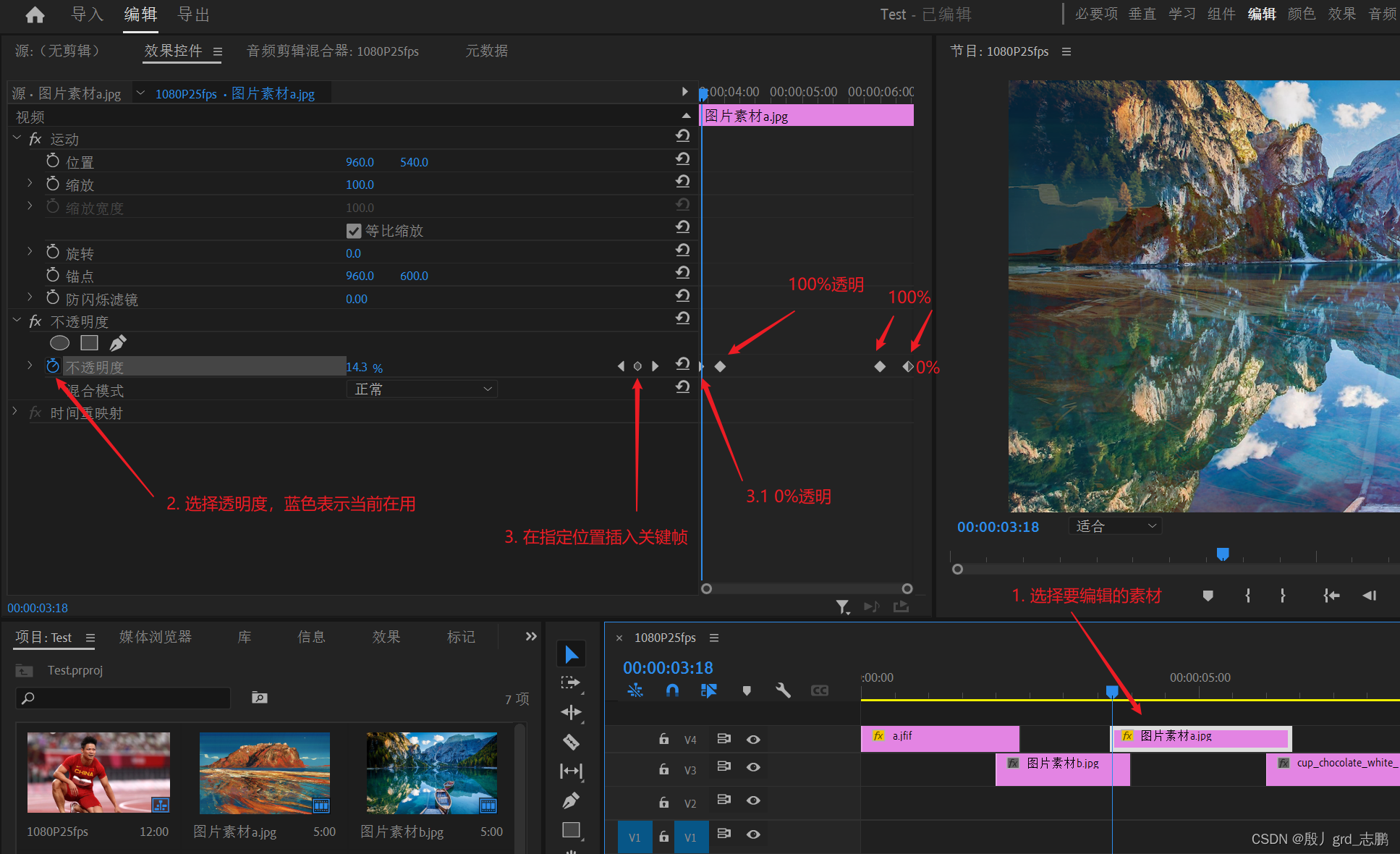Viewport: 1400px width, 854px height.
Task: Add a marker in the Program monitor
Action: pyautogui.click(x=1208, y=596)
